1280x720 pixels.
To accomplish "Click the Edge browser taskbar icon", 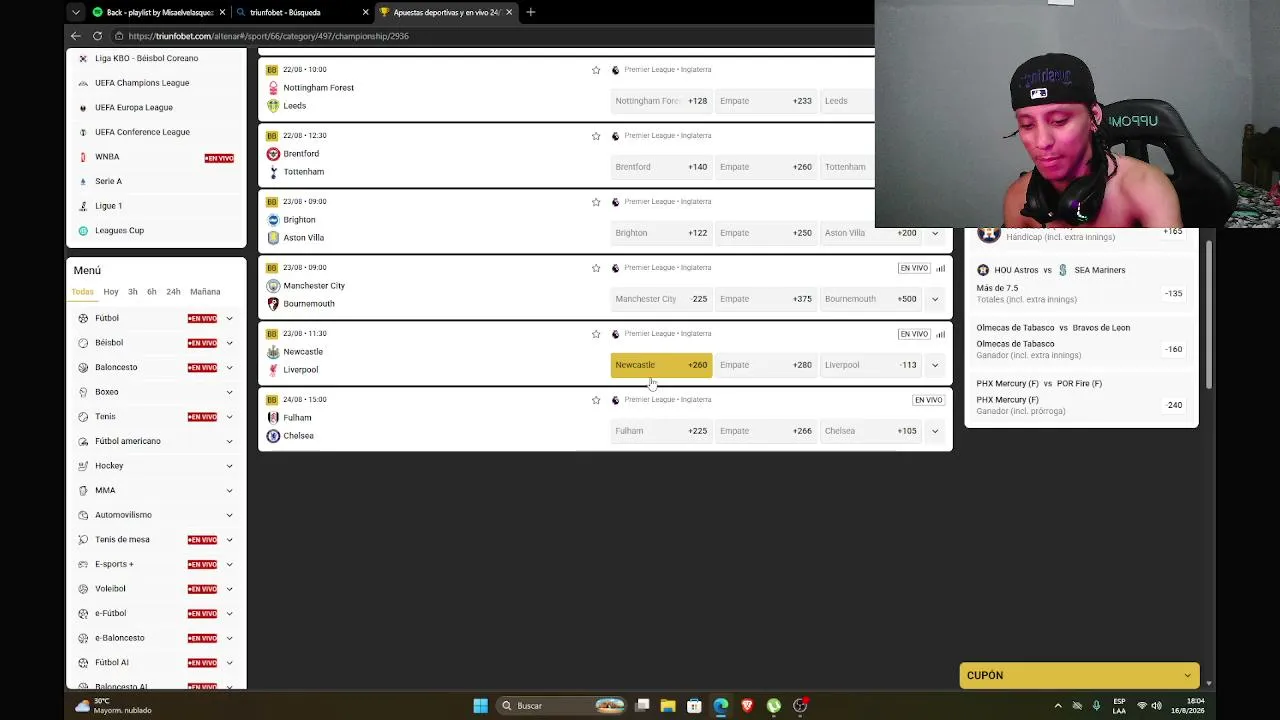I will [x=721, y=706].
